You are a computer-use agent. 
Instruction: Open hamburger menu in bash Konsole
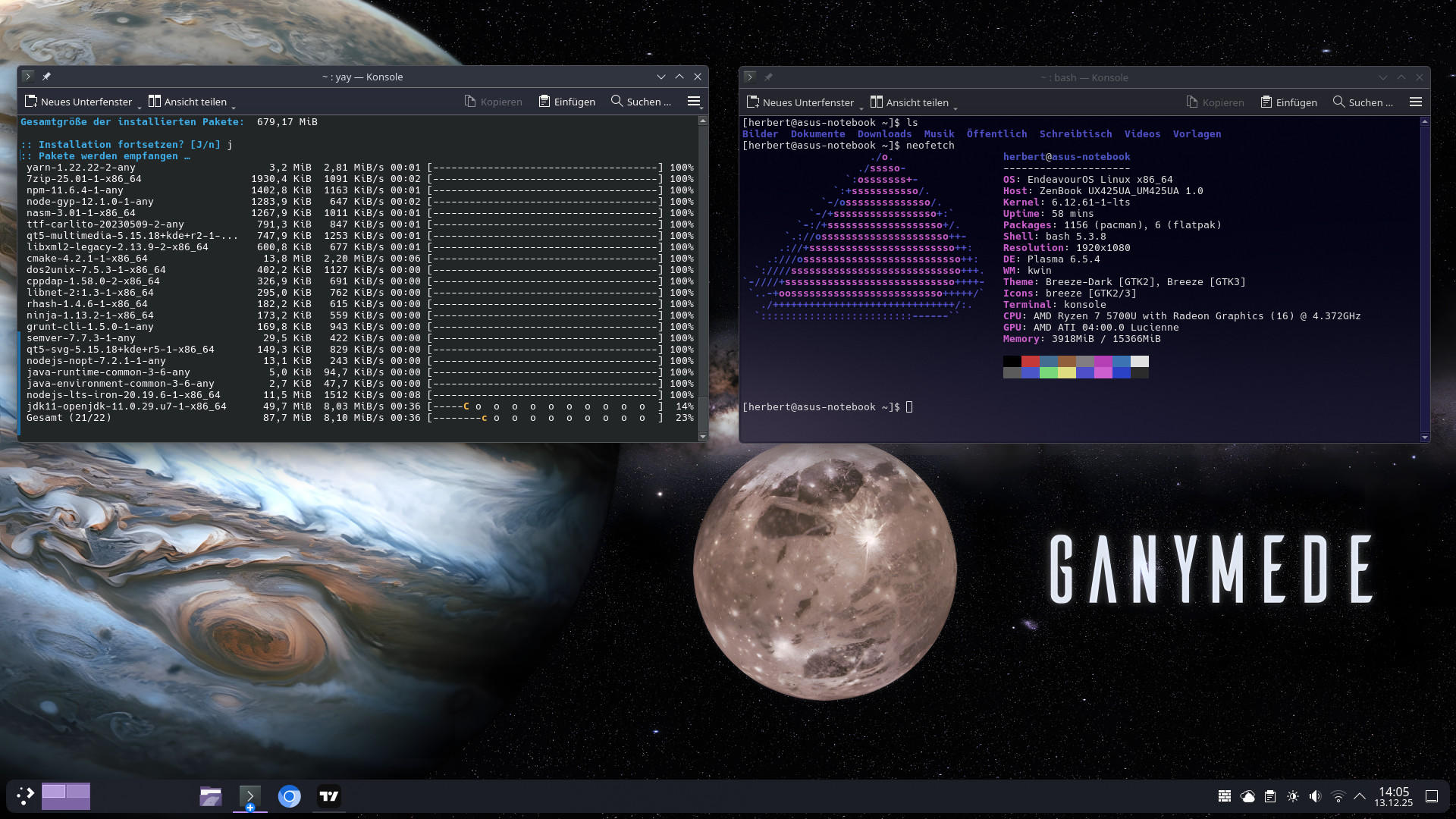tap(1415, 102)
